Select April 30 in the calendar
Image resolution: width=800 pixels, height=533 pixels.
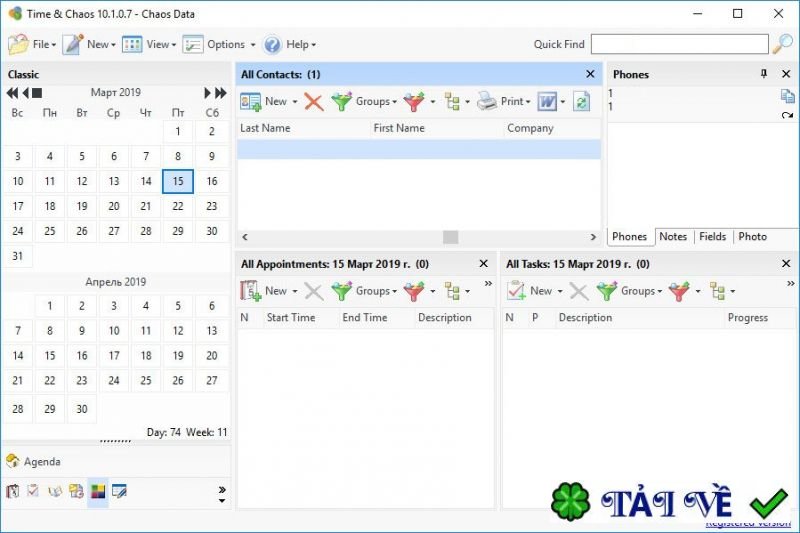coord(82,409)
